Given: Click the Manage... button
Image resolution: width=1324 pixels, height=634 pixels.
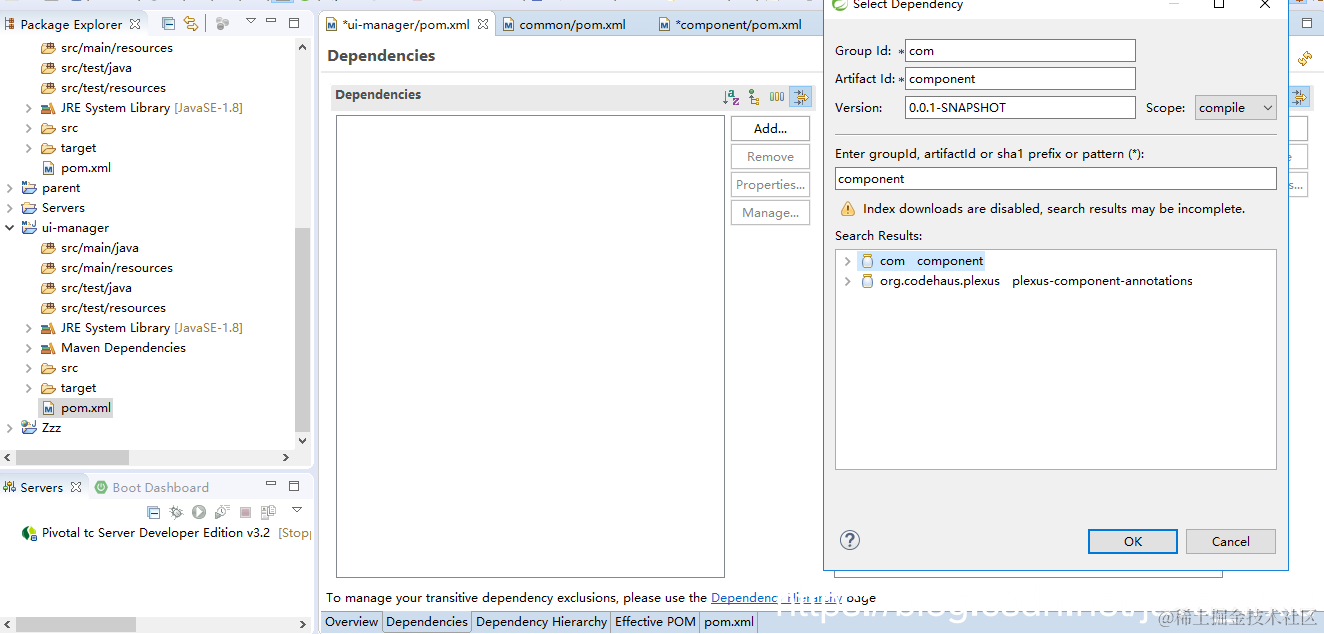Looking at the screenshot, I should pos(770,212).
